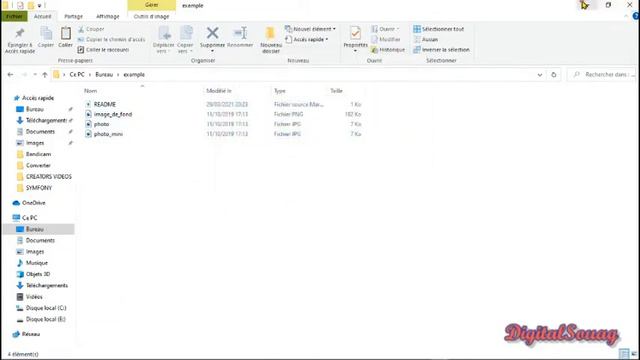Open the Converter folder

[38, 165]
